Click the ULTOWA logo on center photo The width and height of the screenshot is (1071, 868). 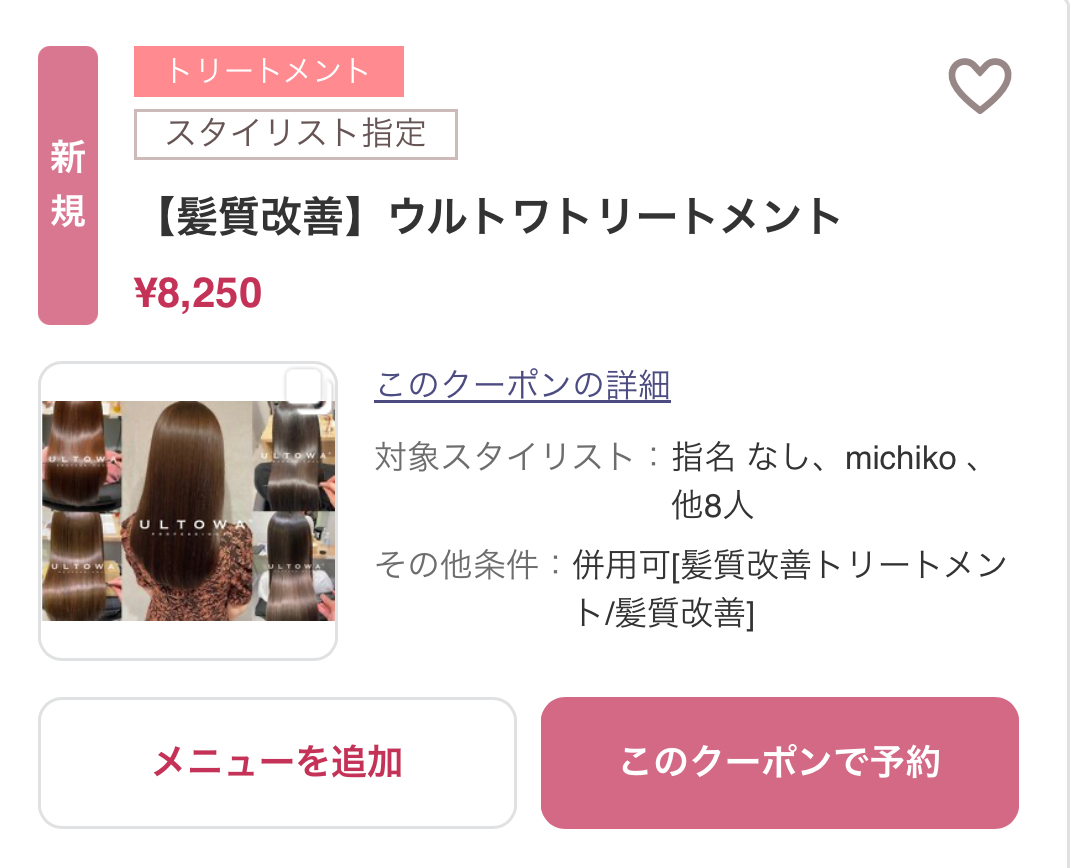pyautogui.click(x=194, y=525)
